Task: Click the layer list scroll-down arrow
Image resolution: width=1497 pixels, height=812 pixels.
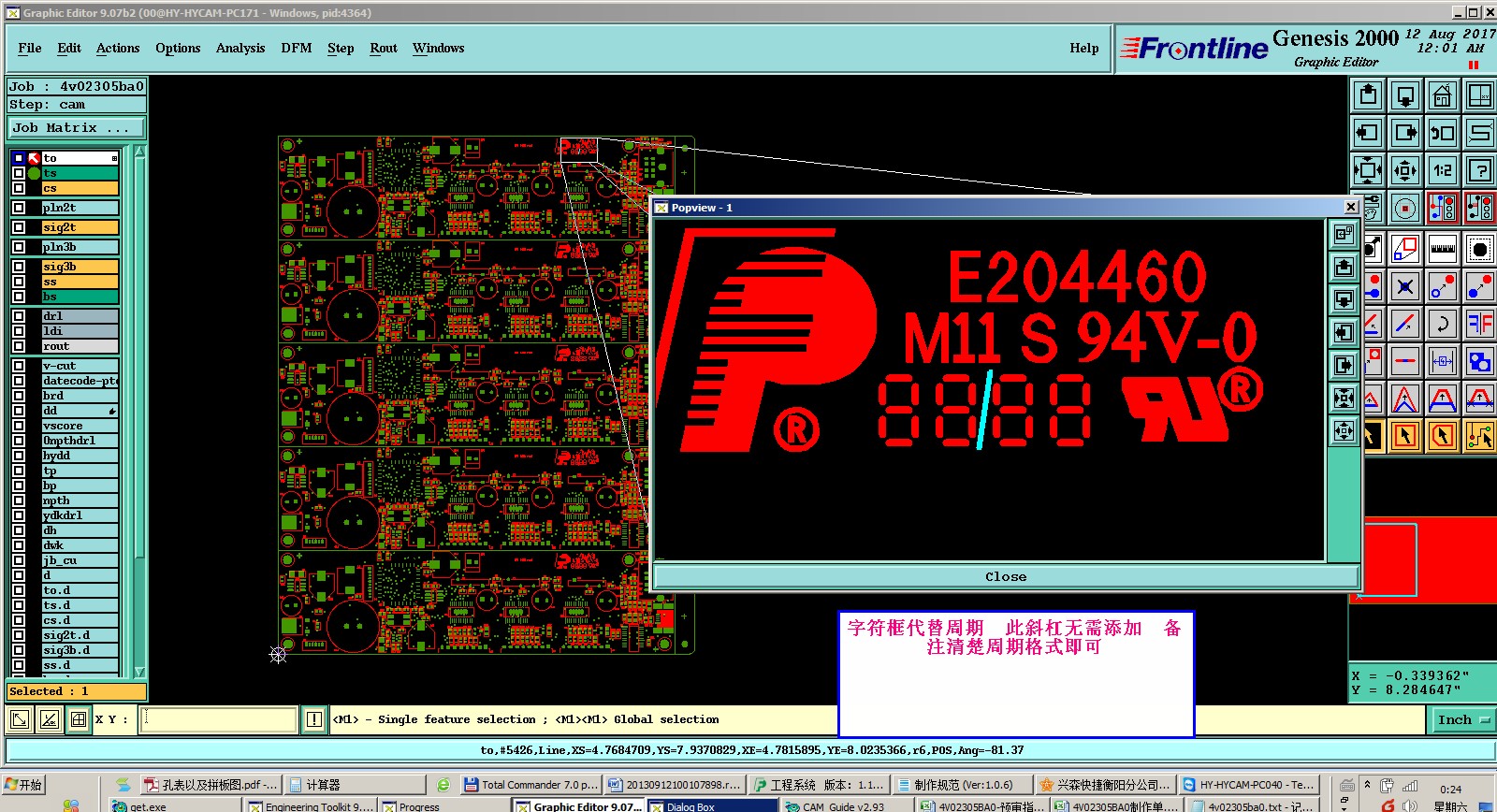Action: click(x=139, y=671)
